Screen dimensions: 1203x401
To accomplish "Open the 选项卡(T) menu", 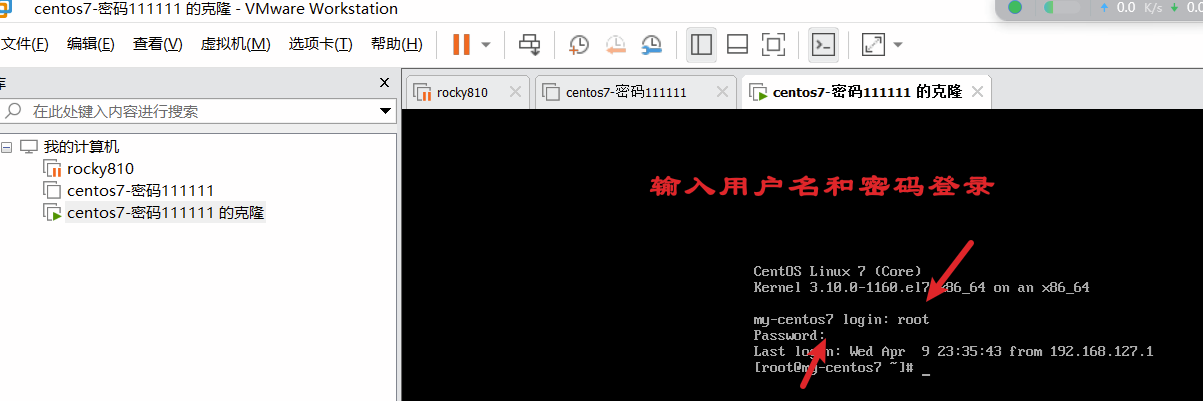I will (320, 44).
